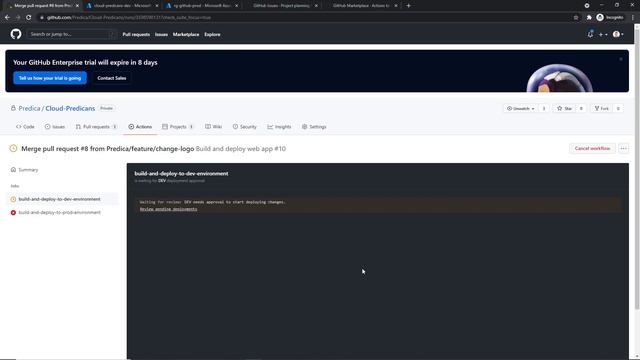Open the notifications bell
This screenshot has width=640, height=360.
(x=590, y=34)
